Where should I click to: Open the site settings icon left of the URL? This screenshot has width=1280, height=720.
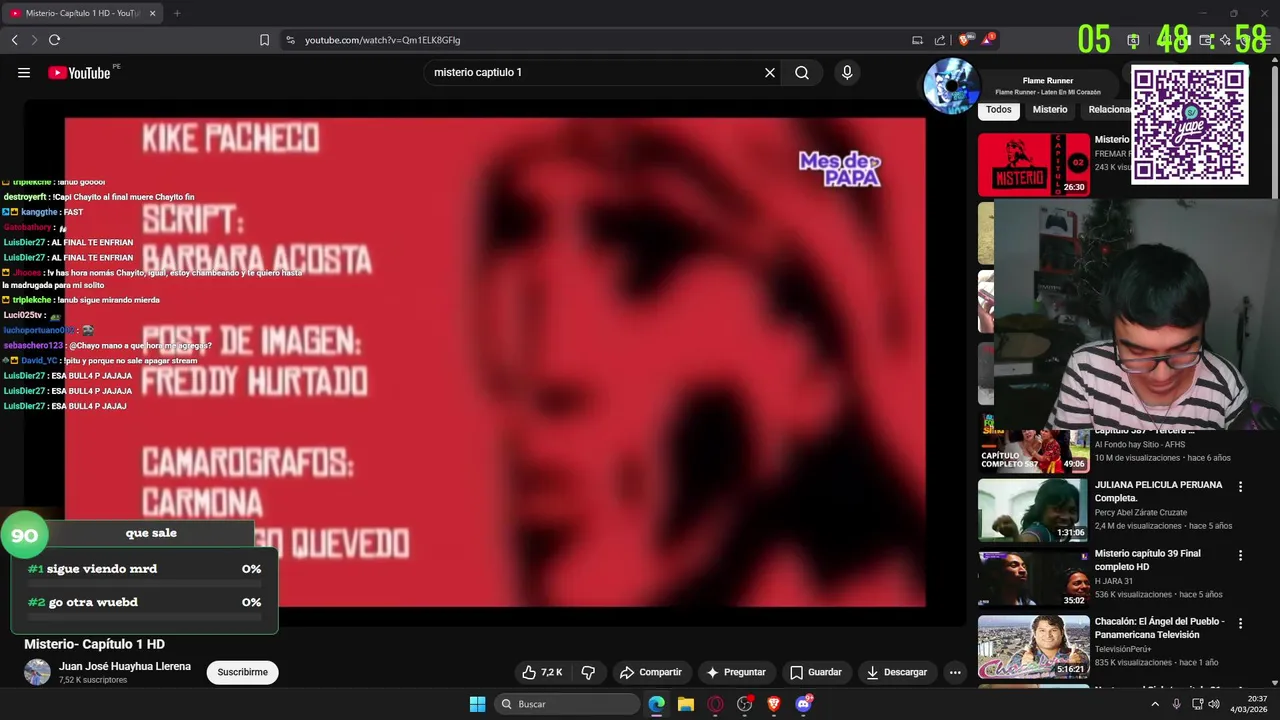[x=290, y=40]
